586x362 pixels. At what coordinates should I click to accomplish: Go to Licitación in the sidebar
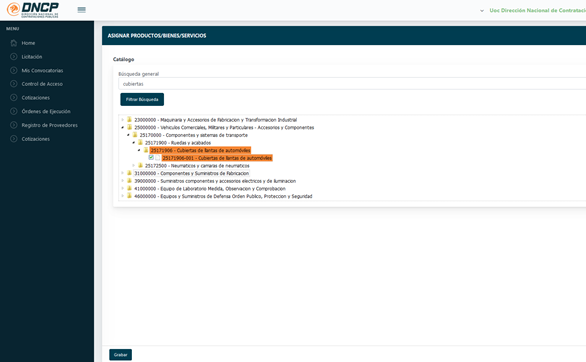pyautogui.click(x=32, y=57)
